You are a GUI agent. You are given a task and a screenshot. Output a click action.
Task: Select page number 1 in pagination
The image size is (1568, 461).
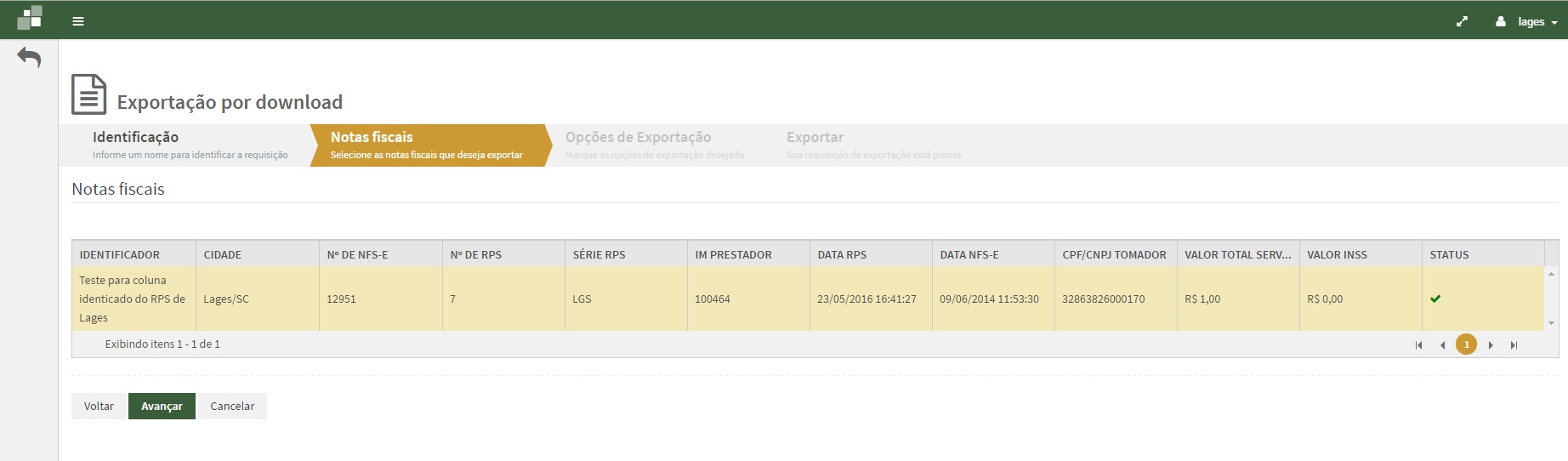1466,344
